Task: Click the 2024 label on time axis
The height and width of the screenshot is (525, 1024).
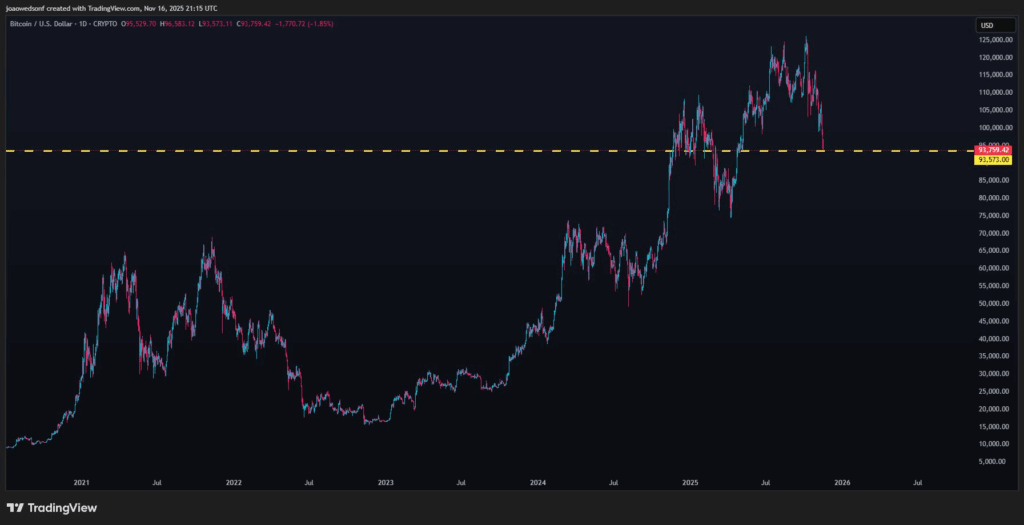Action: (x=537, y=482)
